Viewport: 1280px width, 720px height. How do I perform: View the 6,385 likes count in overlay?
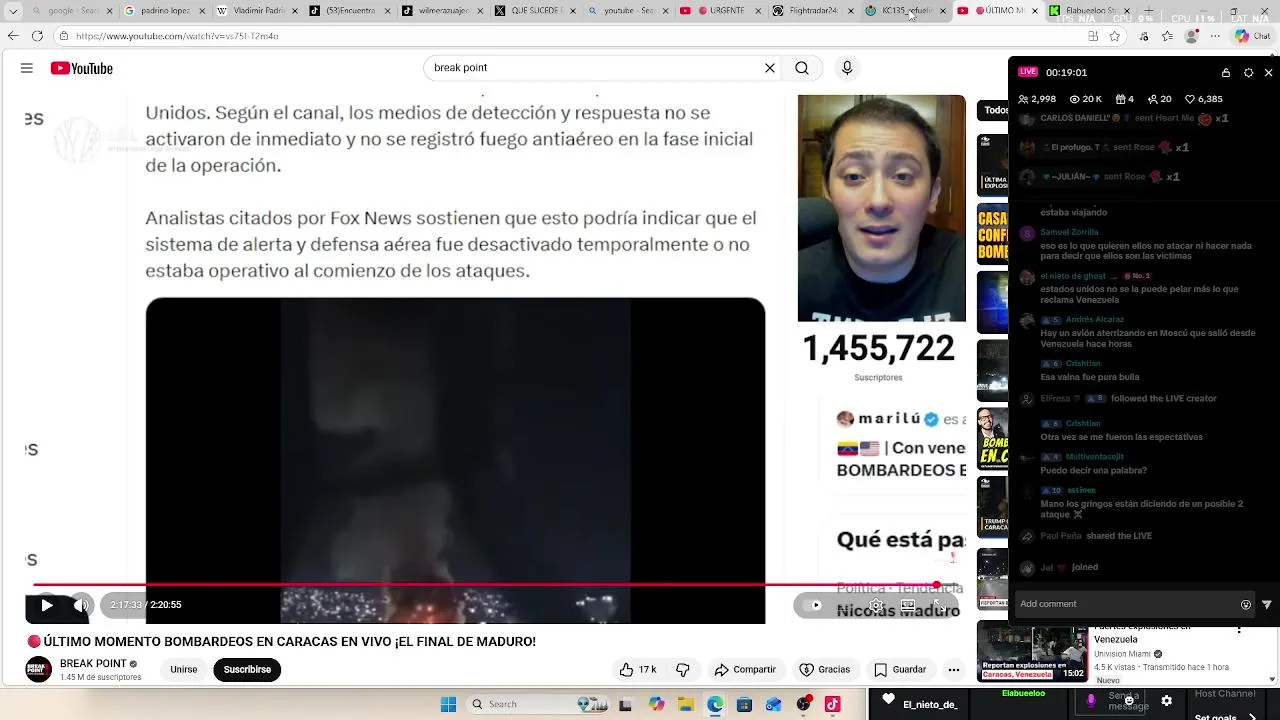(1204, 99)
